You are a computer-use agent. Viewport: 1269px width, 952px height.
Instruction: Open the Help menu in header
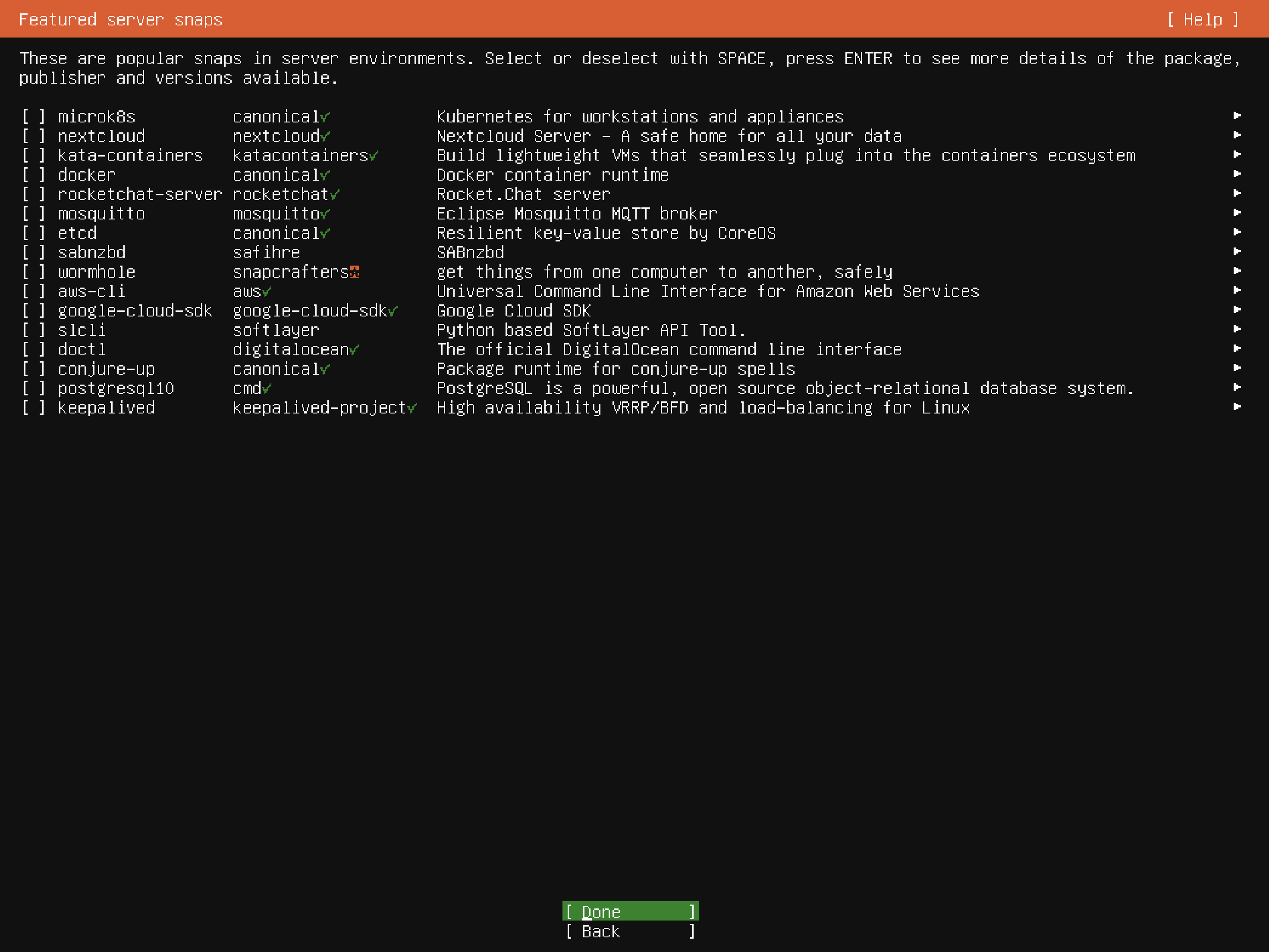(1203, 19)
